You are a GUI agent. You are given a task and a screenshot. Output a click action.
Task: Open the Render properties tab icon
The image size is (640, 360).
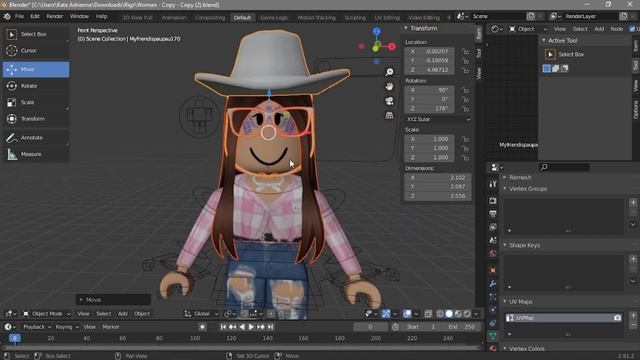(493, 201)
